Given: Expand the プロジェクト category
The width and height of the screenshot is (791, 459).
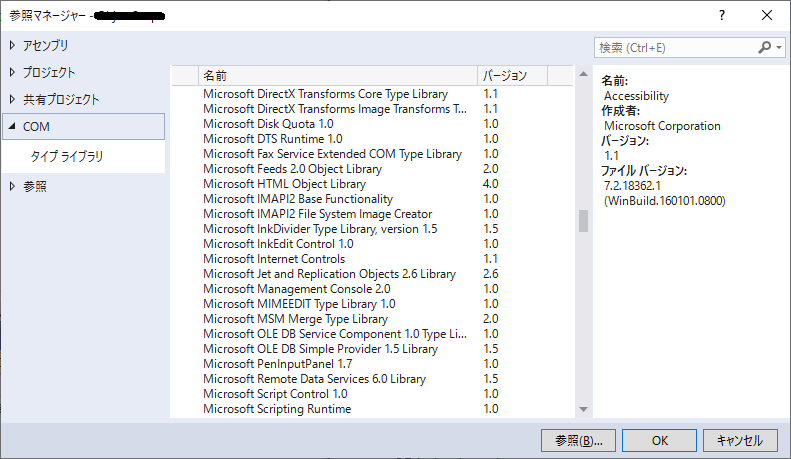Looking at the screenshot, I should point(12,73).
